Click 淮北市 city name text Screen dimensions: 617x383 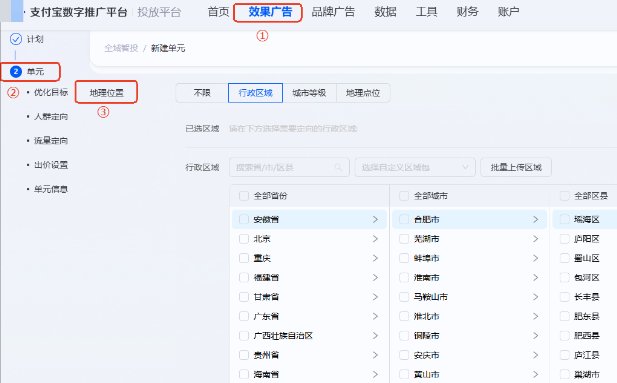click(427, 316)
